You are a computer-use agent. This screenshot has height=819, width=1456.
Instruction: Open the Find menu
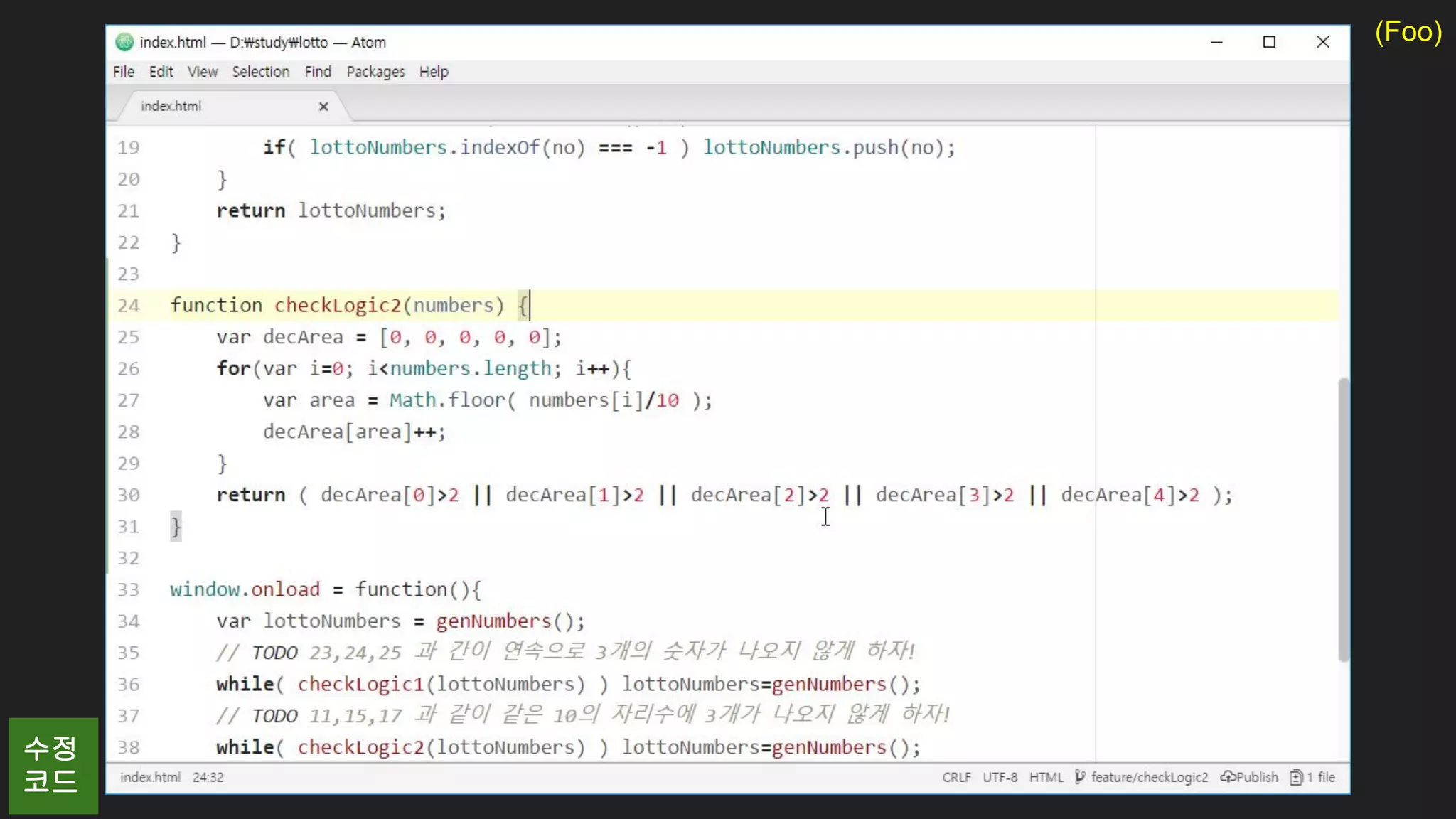coord(318,72)
